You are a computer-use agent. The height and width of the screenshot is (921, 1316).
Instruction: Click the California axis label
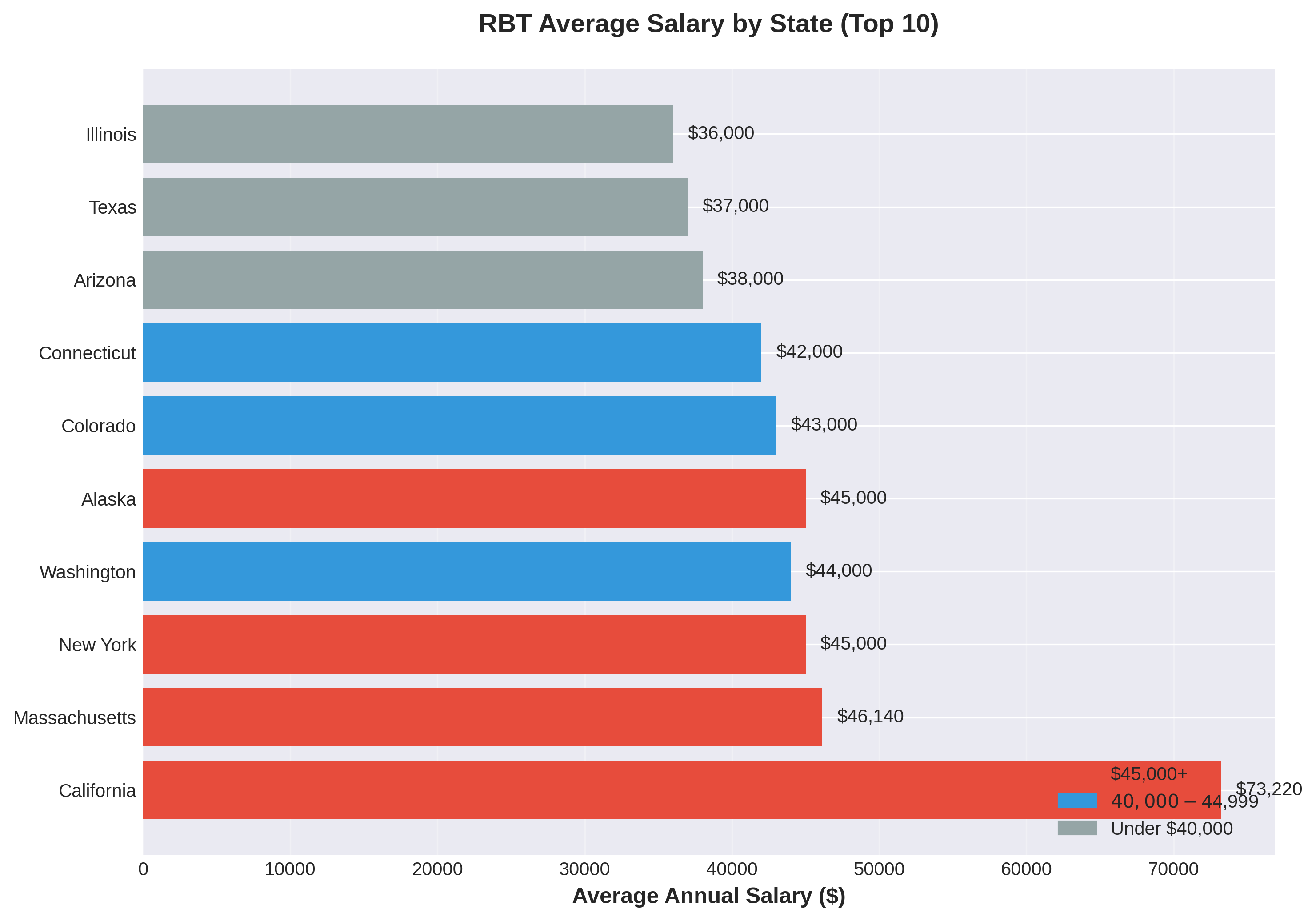[x=95, y=790]
